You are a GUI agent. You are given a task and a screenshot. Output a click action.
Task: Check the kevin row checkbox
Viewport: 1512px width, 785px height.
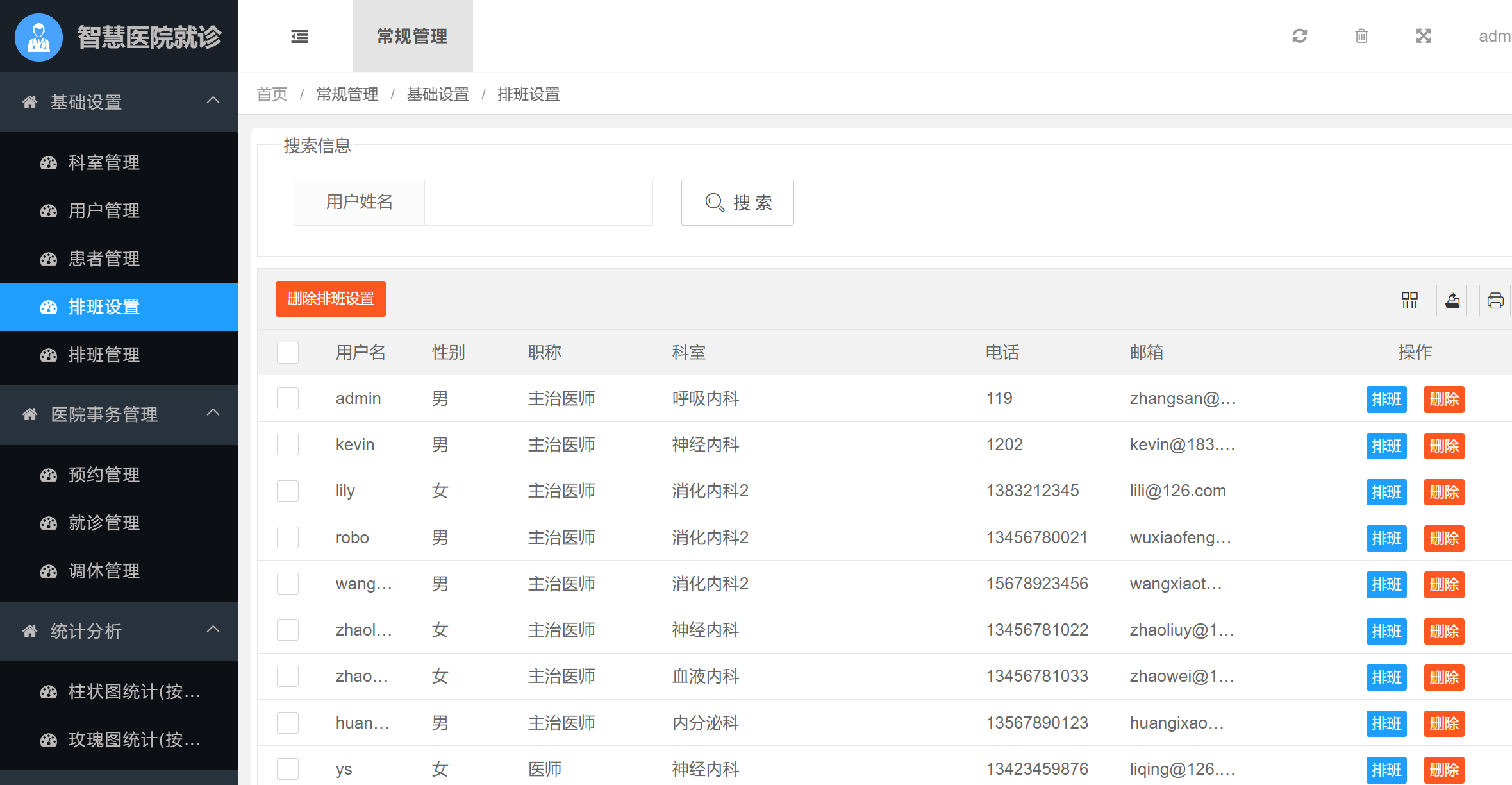pyautogui.click(x=288, y=444)
